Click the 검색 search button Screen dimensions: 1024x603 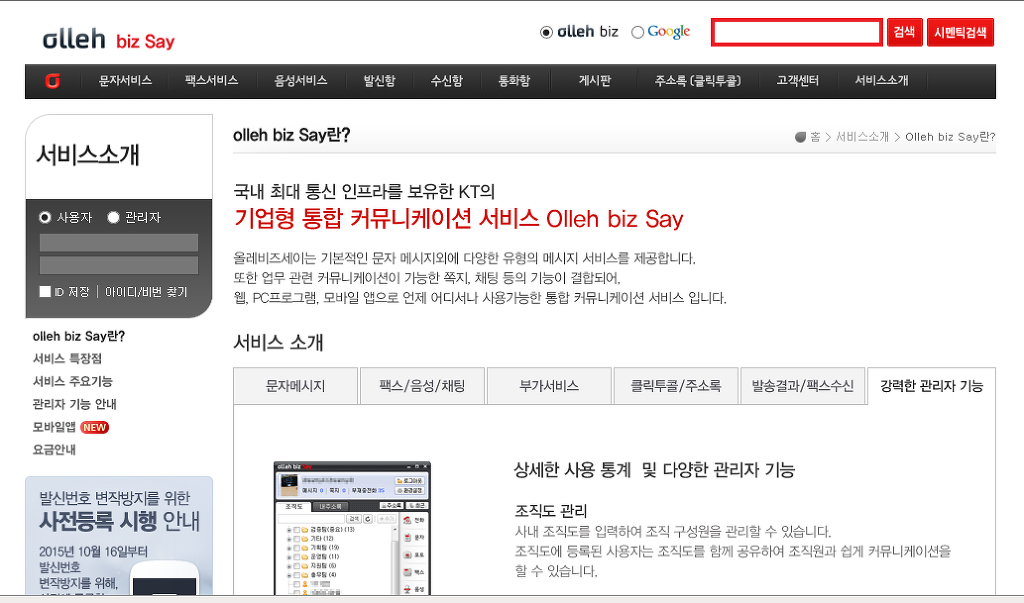click(904, 32)
